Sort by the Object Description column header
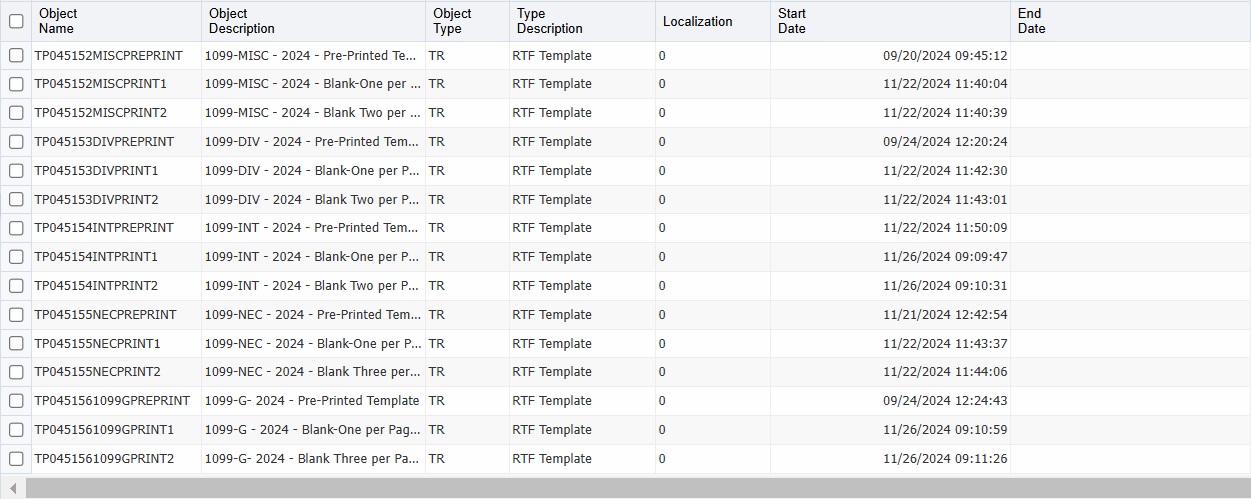The width and height of the screenshot is (1251, 499). [x=313, y=21]
